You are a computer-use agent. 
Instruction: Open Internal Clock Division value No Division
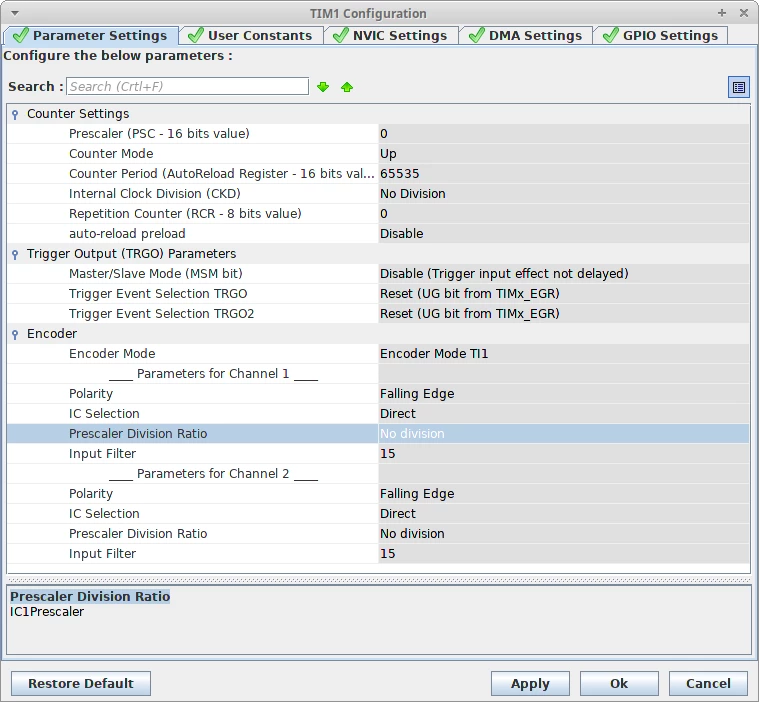coord(564,194)
